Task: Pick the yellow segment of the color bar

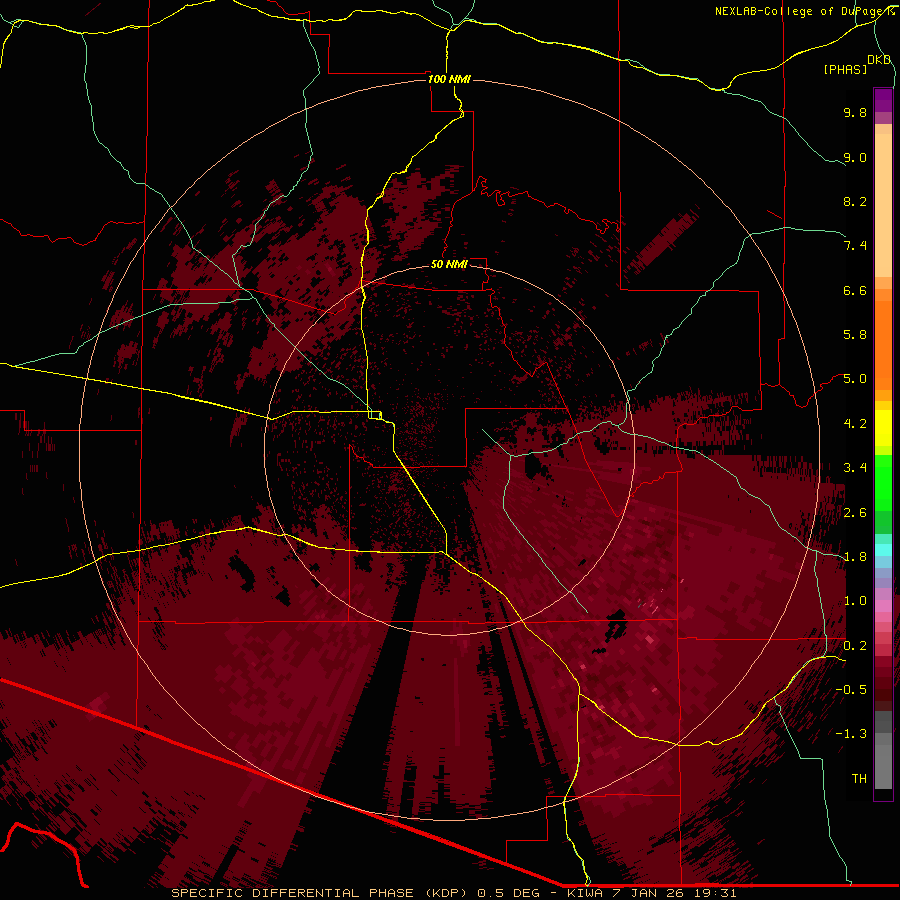Action: click(883, 428)
